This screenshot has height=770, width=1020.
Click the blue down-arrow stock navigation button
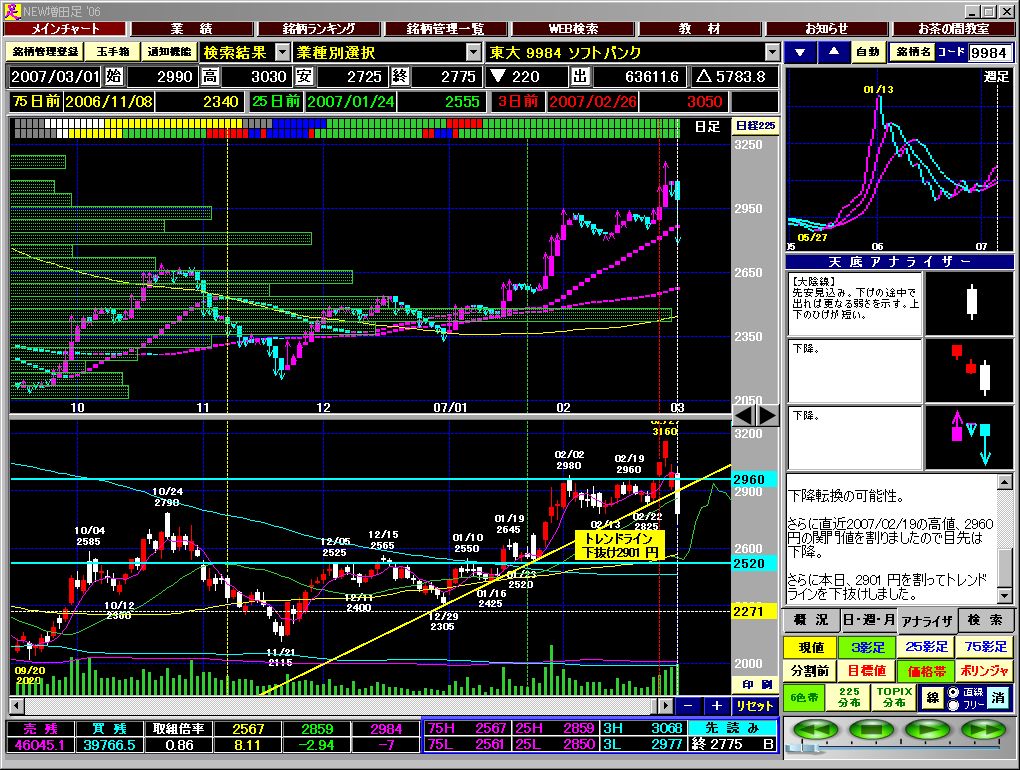(x=801, y=52)
